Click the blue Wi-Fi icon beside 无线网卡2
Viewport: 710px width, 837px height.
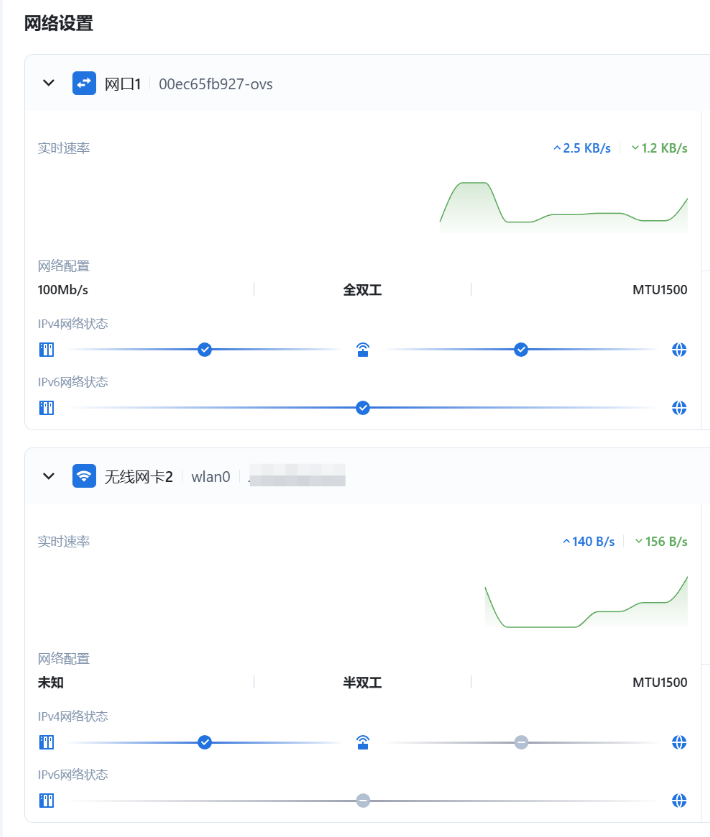[x=84, y=476]
